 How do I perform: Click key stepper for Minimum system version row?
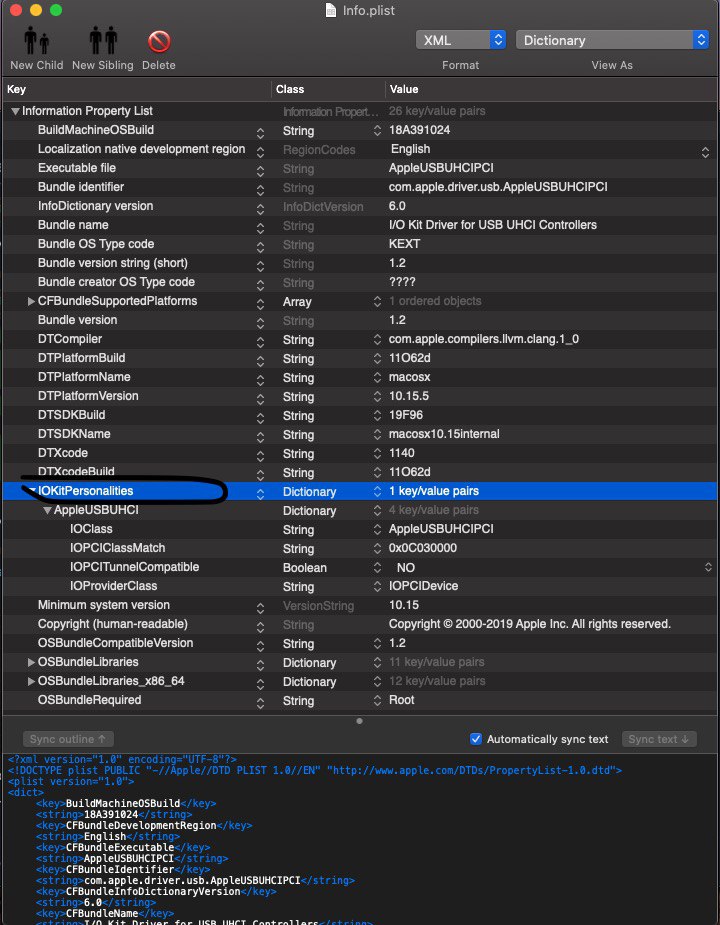[260, 608]
